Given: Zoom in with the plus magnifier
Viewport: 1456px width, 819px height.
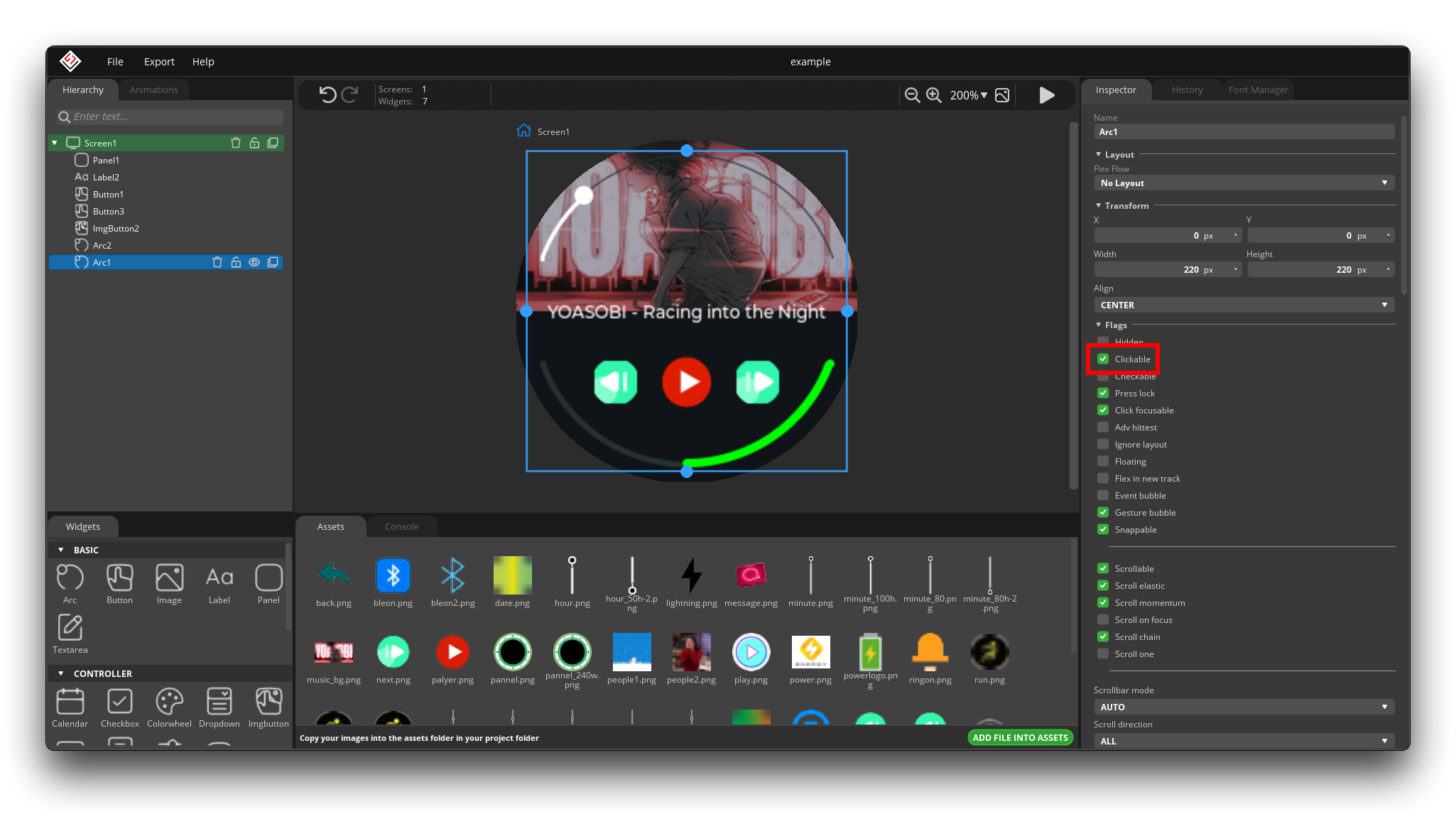Looking at the screenshot, I should pyautogui.click(x=934, y=95).
